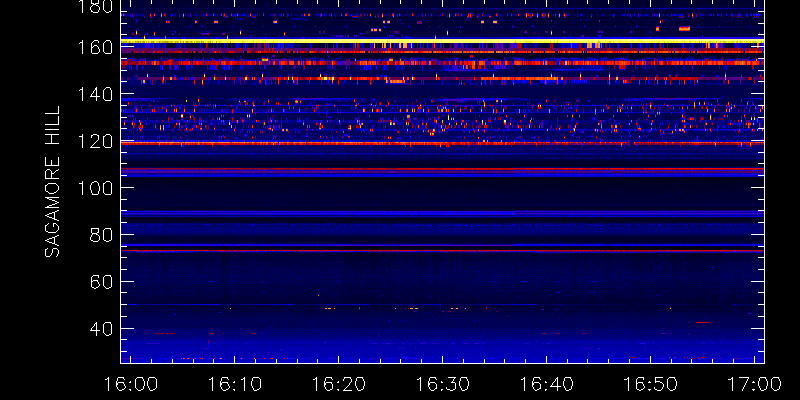The height and width of the screenshot is (400, 800).
Task: Click the 80 frequency axis label
Action: click(x=102, y=235)
